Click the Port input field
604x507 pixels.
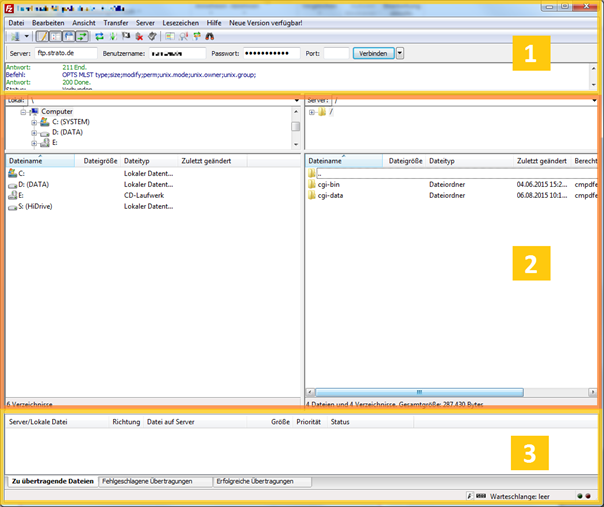[337, 53]
